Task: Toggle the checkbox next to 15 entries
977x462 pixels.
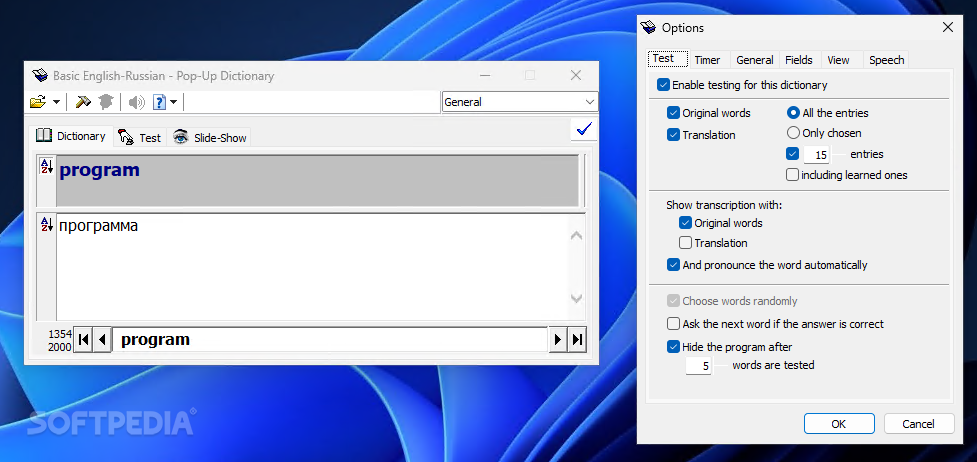Action: click(x=793, y=153)
